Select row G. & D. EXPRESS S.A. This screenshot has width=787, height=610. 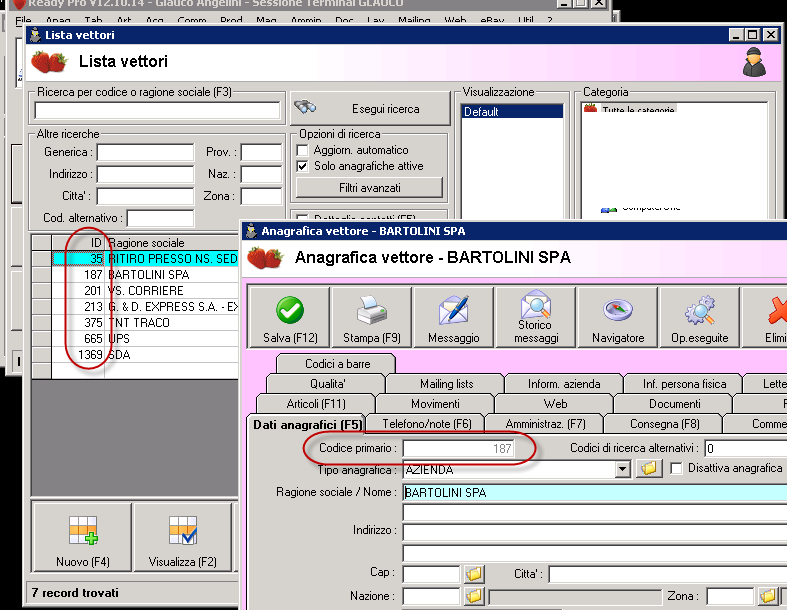pos(136,307)
